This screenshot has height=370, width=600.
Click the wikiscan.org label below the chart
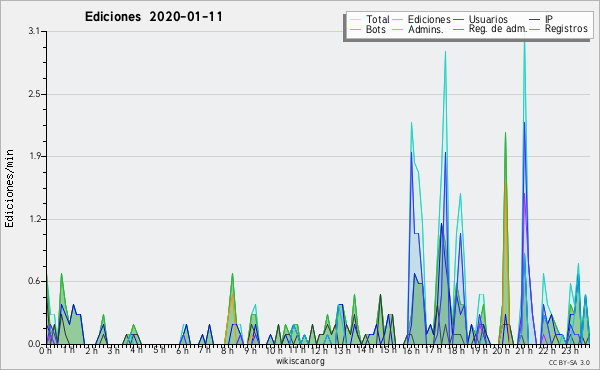tap(300, 361)
